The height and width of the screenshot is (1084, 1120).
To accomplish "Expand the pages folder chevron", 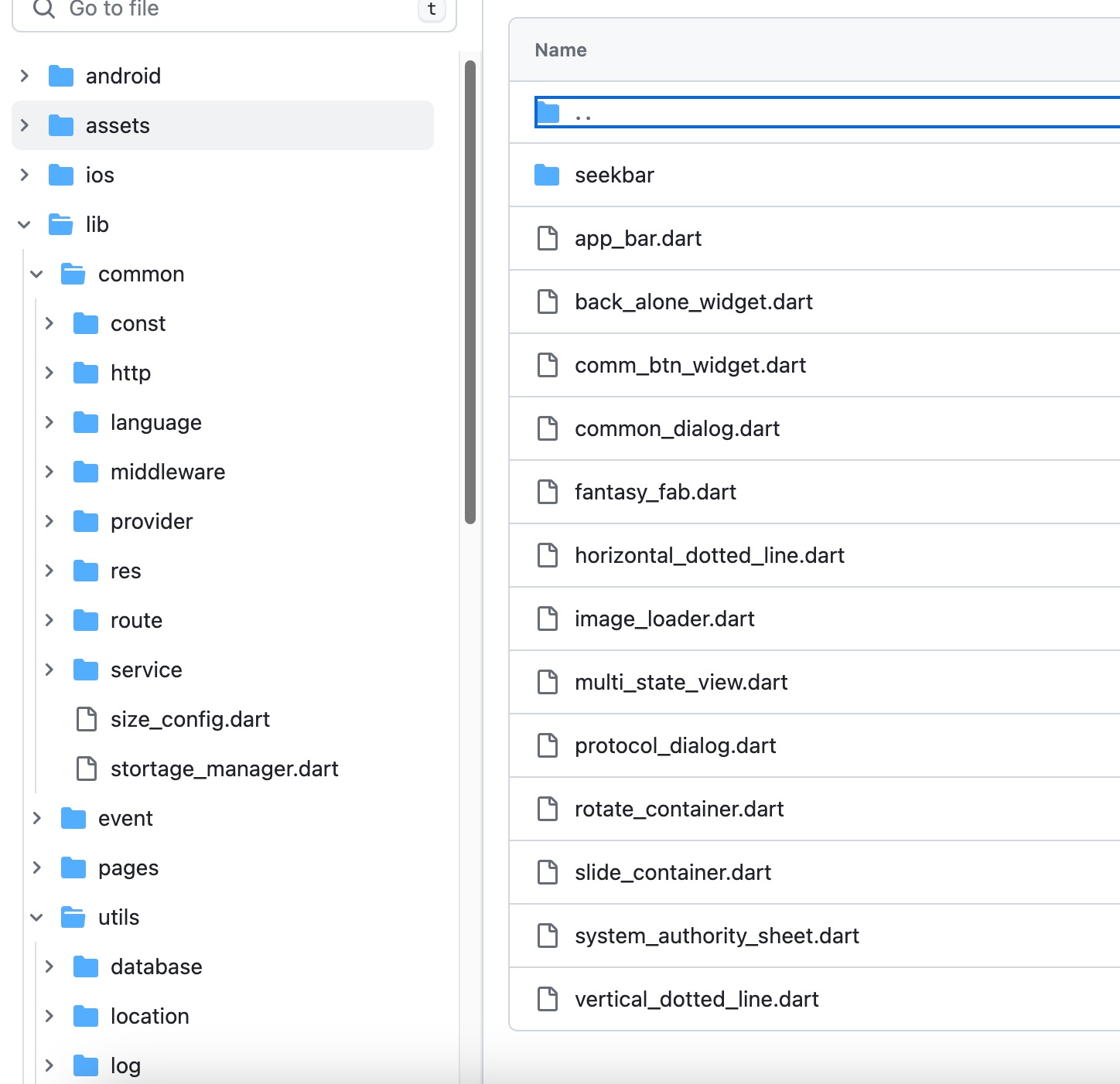I will coord(37,868).
